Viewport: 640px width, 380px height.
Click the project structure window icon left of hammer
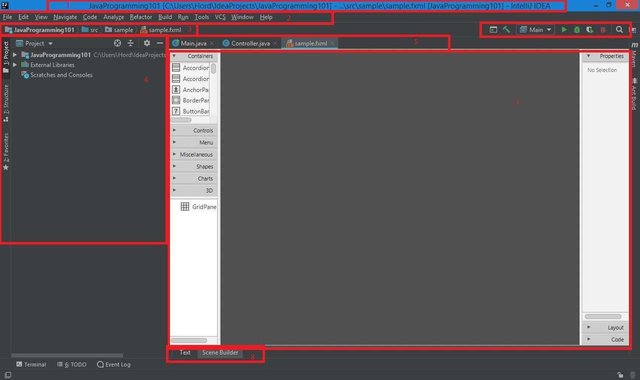click(x=493, y=30)
